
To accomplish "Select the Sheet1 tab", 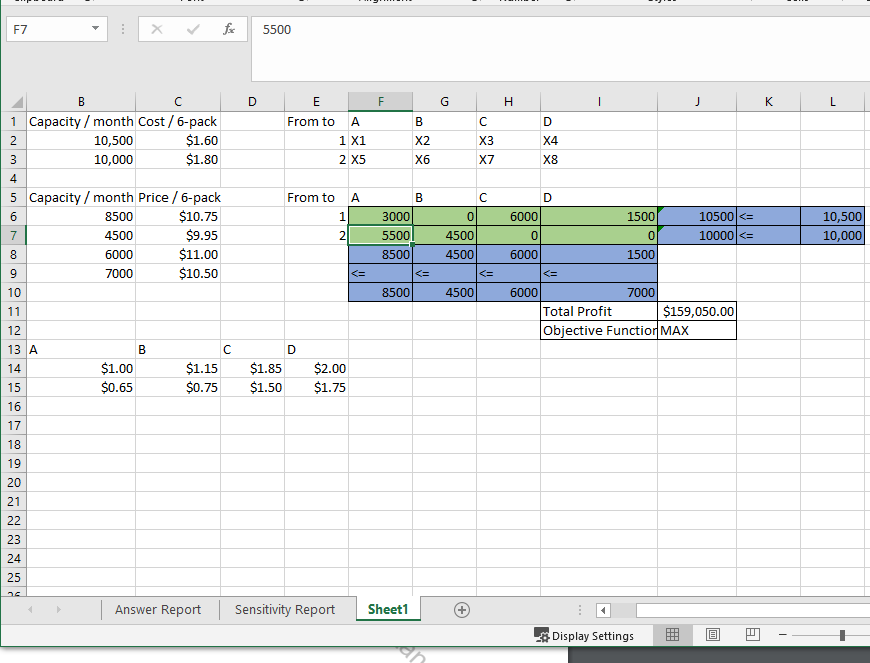I will pos(388,609).
